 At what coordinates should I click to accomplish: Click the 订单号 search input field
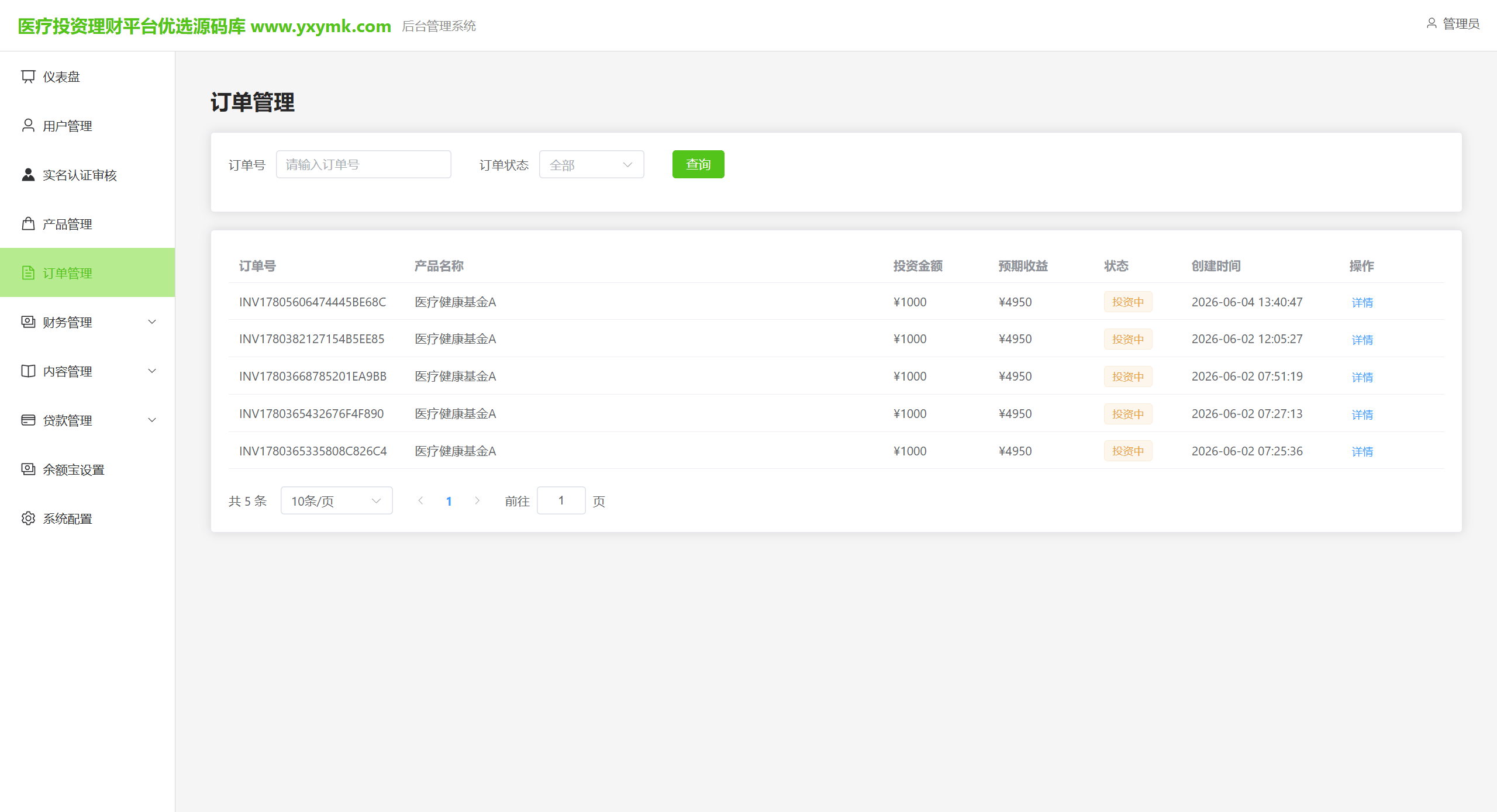pos(363,165)
